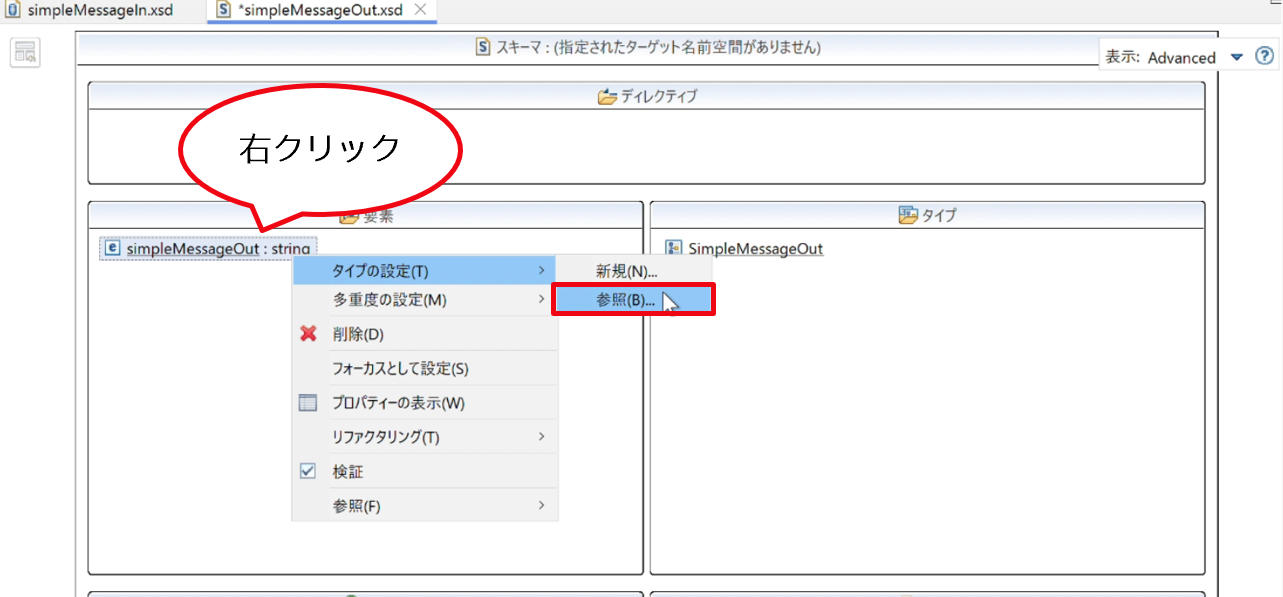Click the schema S icon in header
Screen dimensions: 1283x597
coord(483,47)
